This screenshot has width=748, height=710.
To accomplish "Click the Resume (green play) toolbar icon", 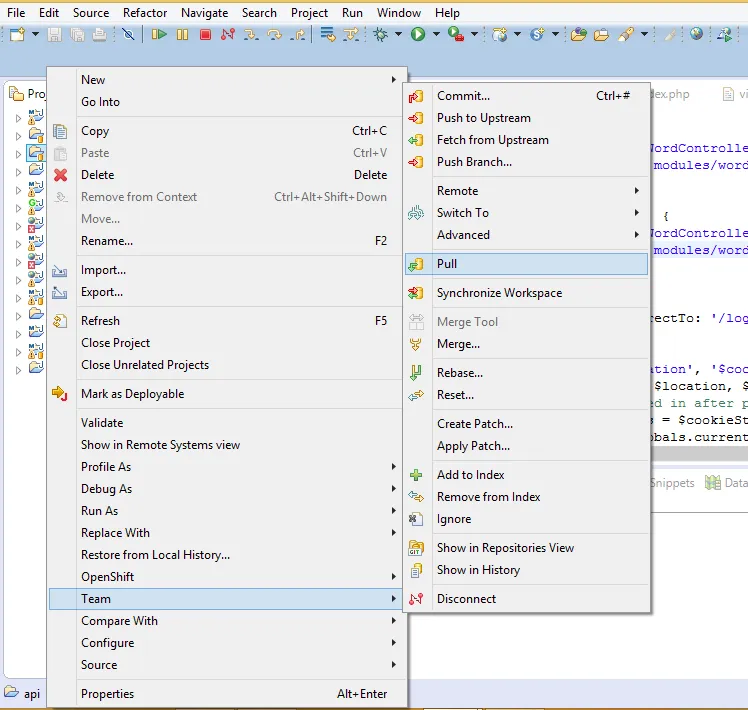I will tap(160, 35).
